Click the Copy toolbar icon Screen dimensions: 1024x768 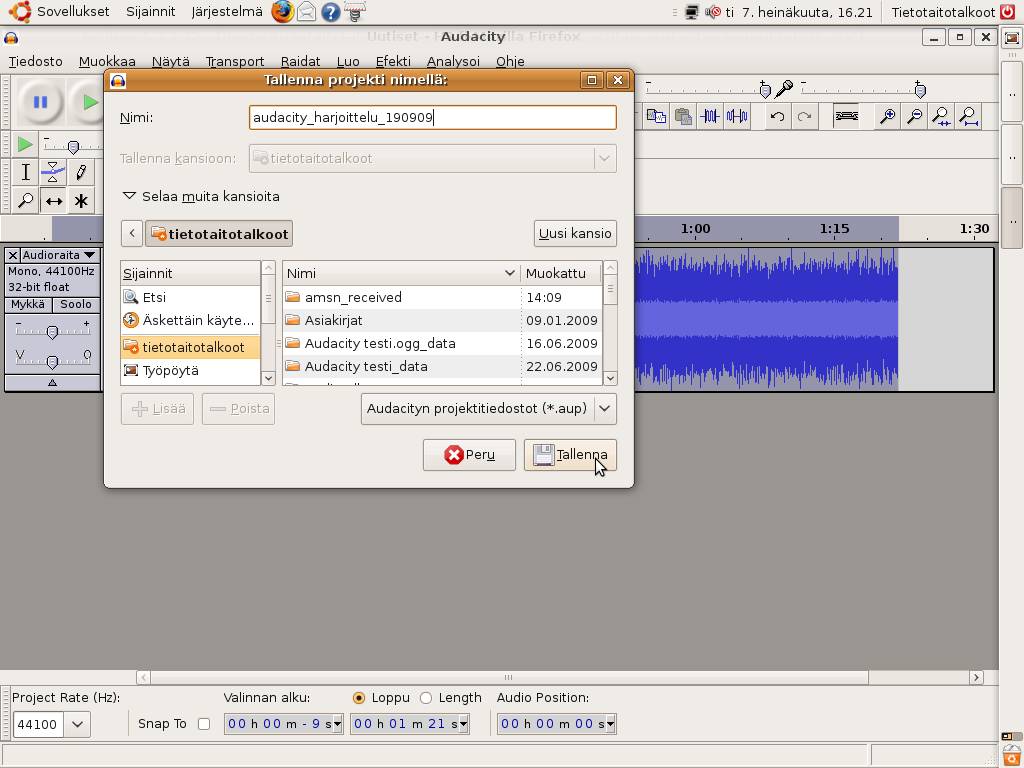[x=656, y=116]
